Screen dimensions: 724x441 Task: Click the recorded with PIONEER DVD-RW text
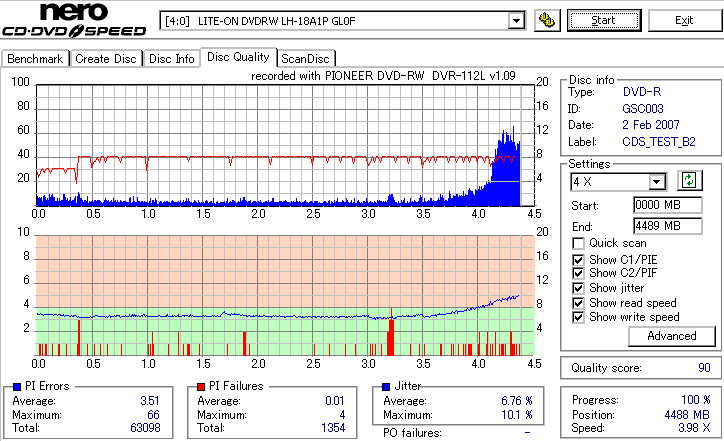(x=383, y=76)
